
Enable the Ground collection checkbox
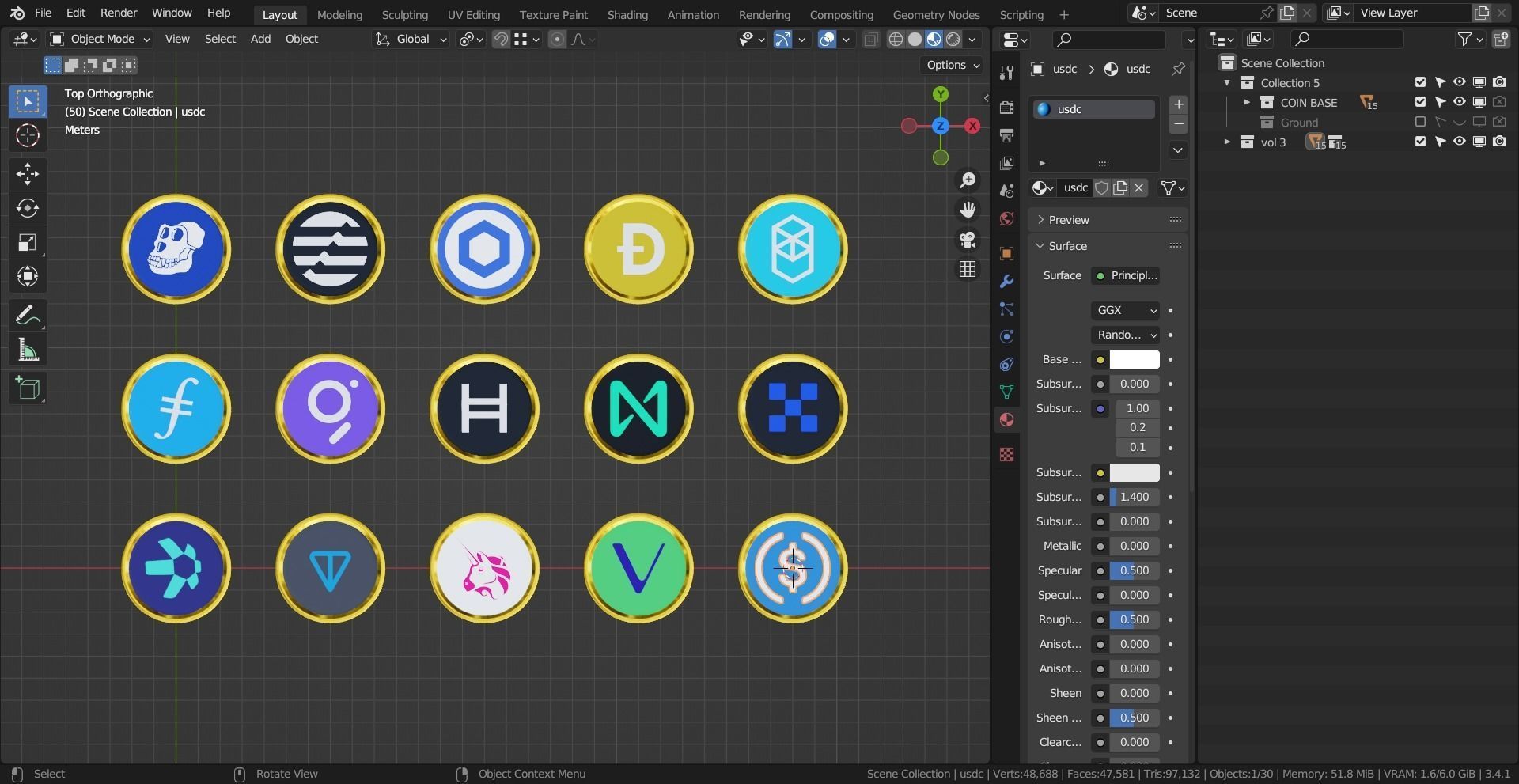pos(1420,122)
